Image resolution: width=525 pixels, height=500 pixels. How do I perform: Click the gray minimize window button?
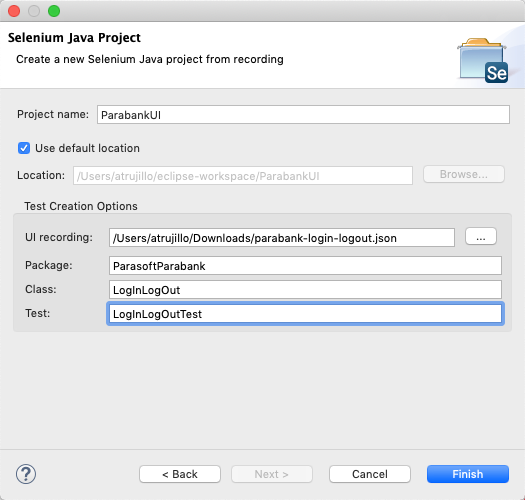(x=34, y=11)
